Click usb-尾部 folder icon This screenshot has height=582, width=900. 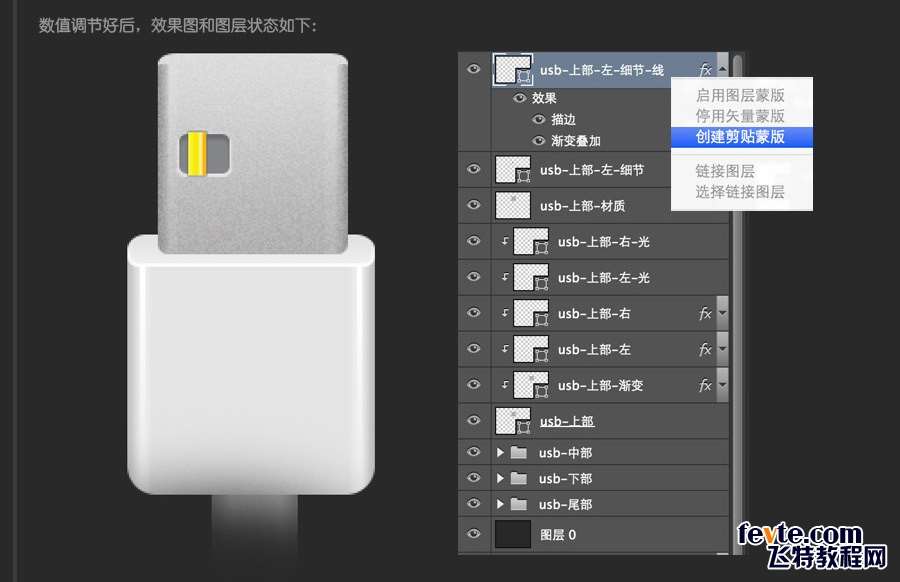[x=519, y=504]
